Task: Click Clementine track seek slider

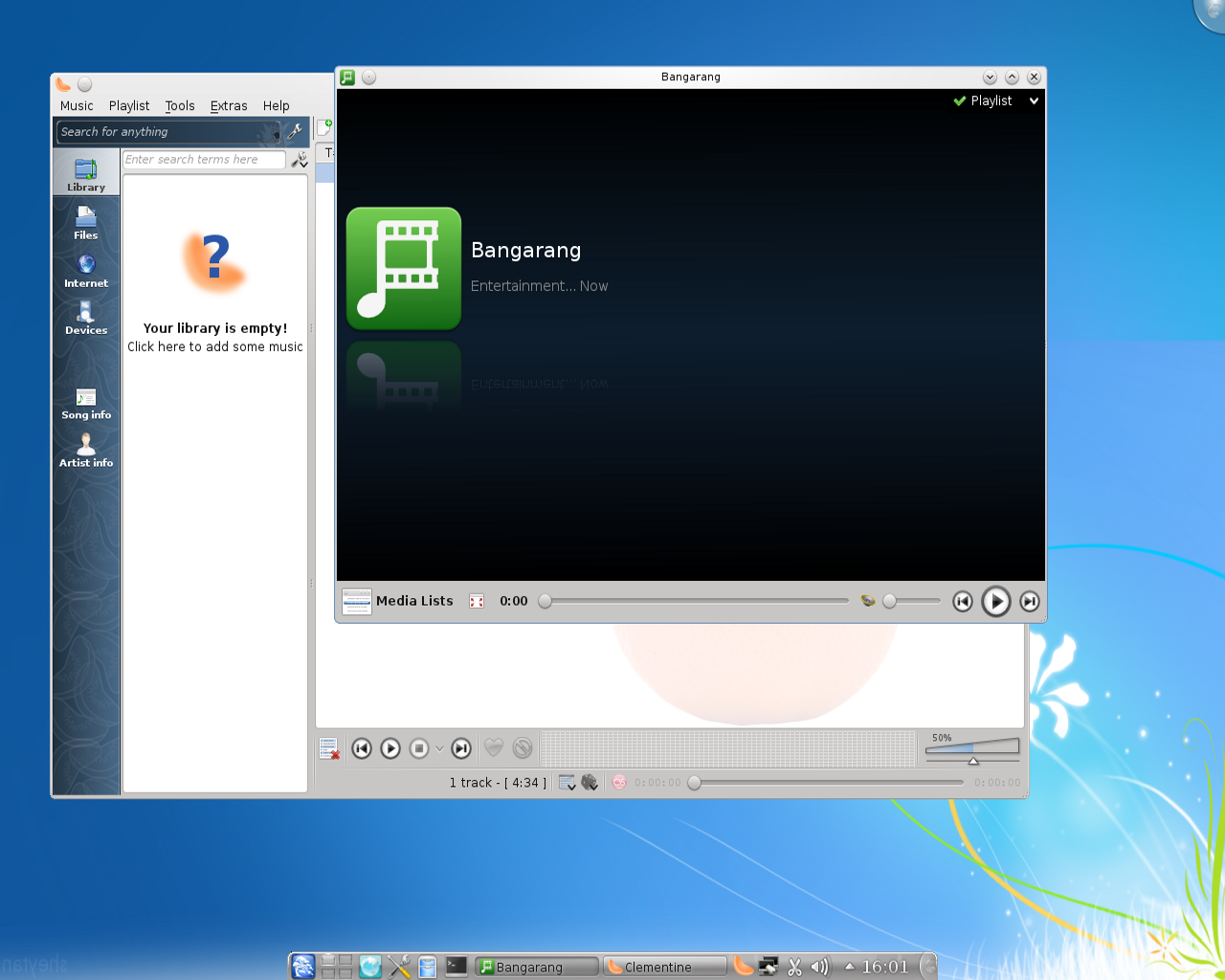Action: pyautogui.click(x=828, y=783)
